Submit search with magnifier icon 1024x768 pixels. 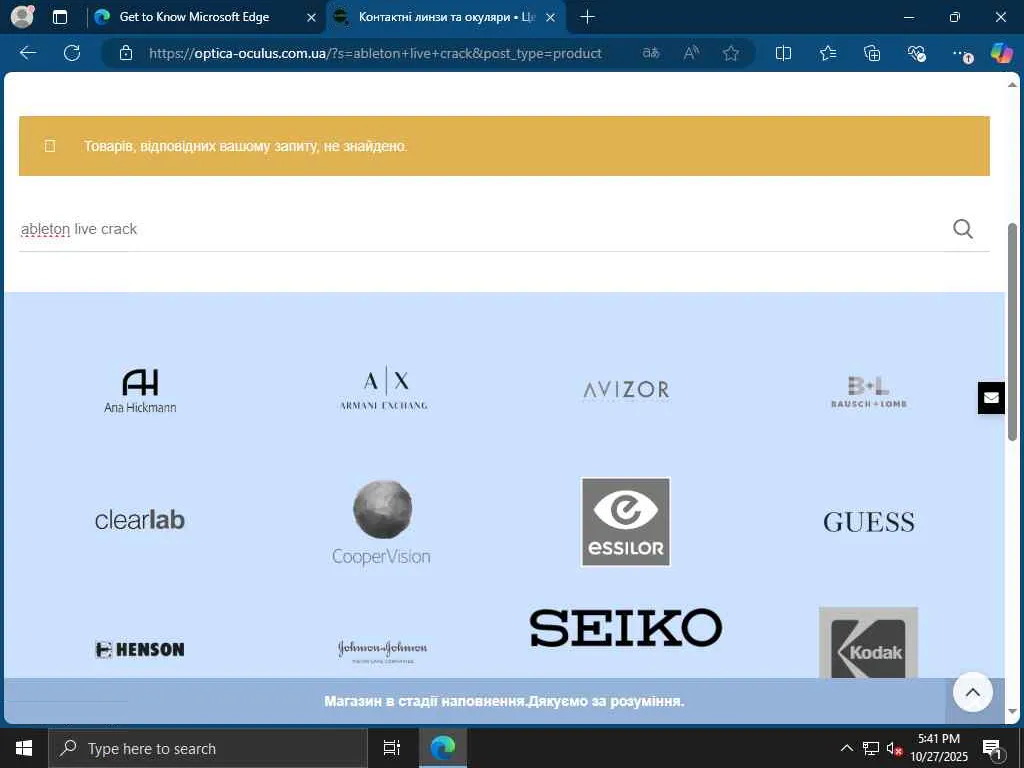coord(963,229)
